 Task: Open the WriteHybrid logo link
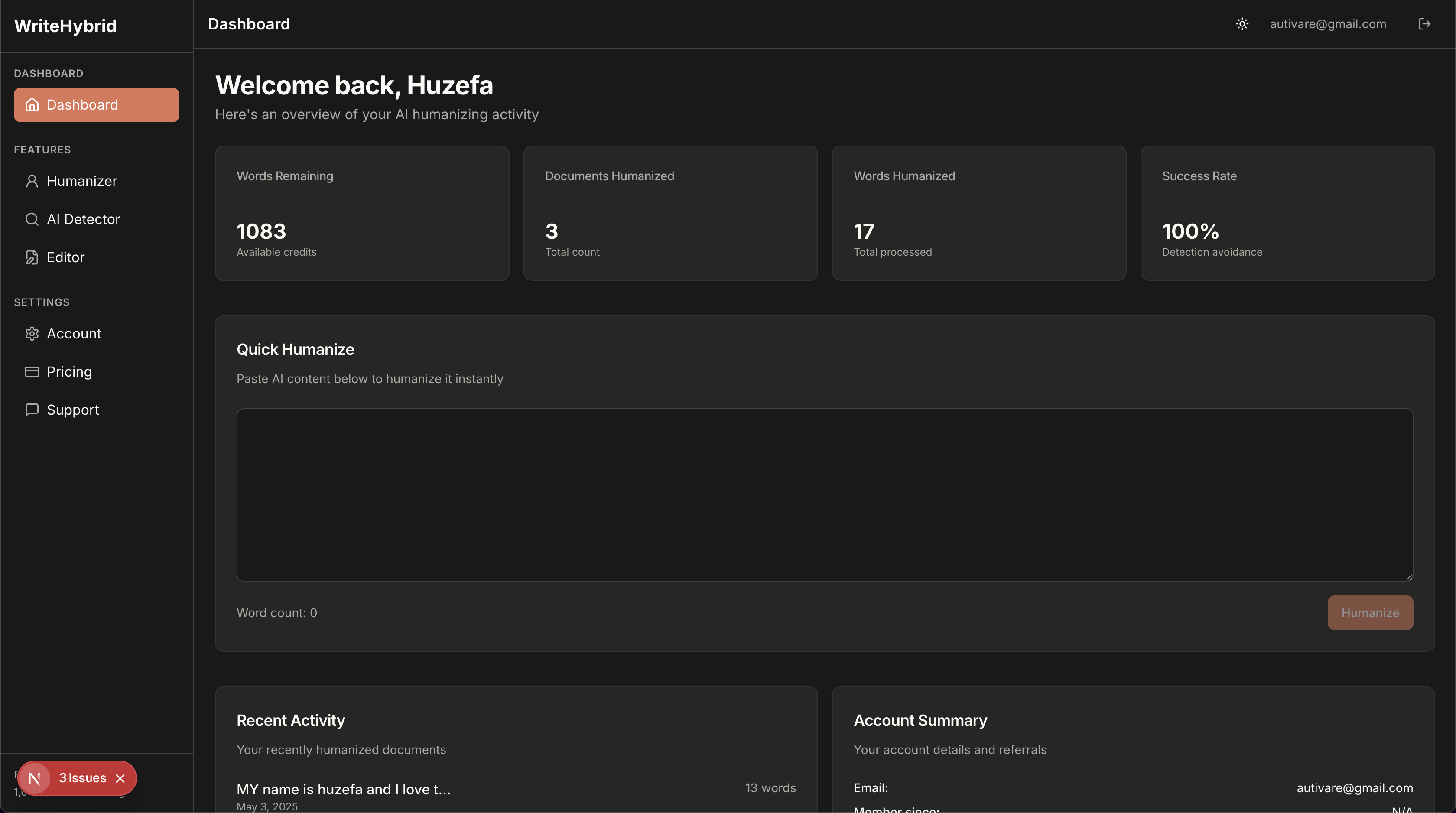click(x=65, y=26)
